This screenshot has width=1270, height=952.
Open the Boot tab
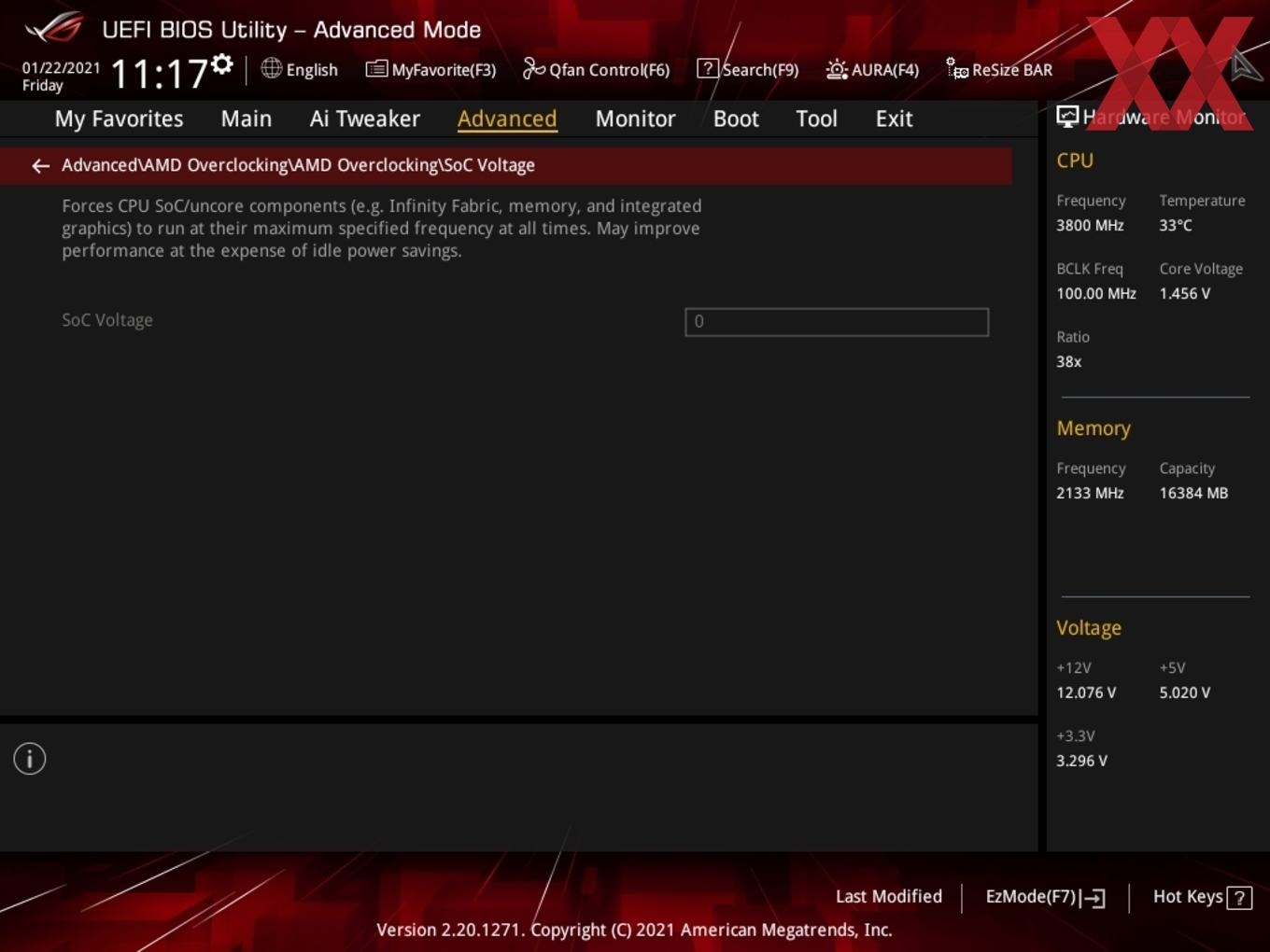click(x=736, y=119)
